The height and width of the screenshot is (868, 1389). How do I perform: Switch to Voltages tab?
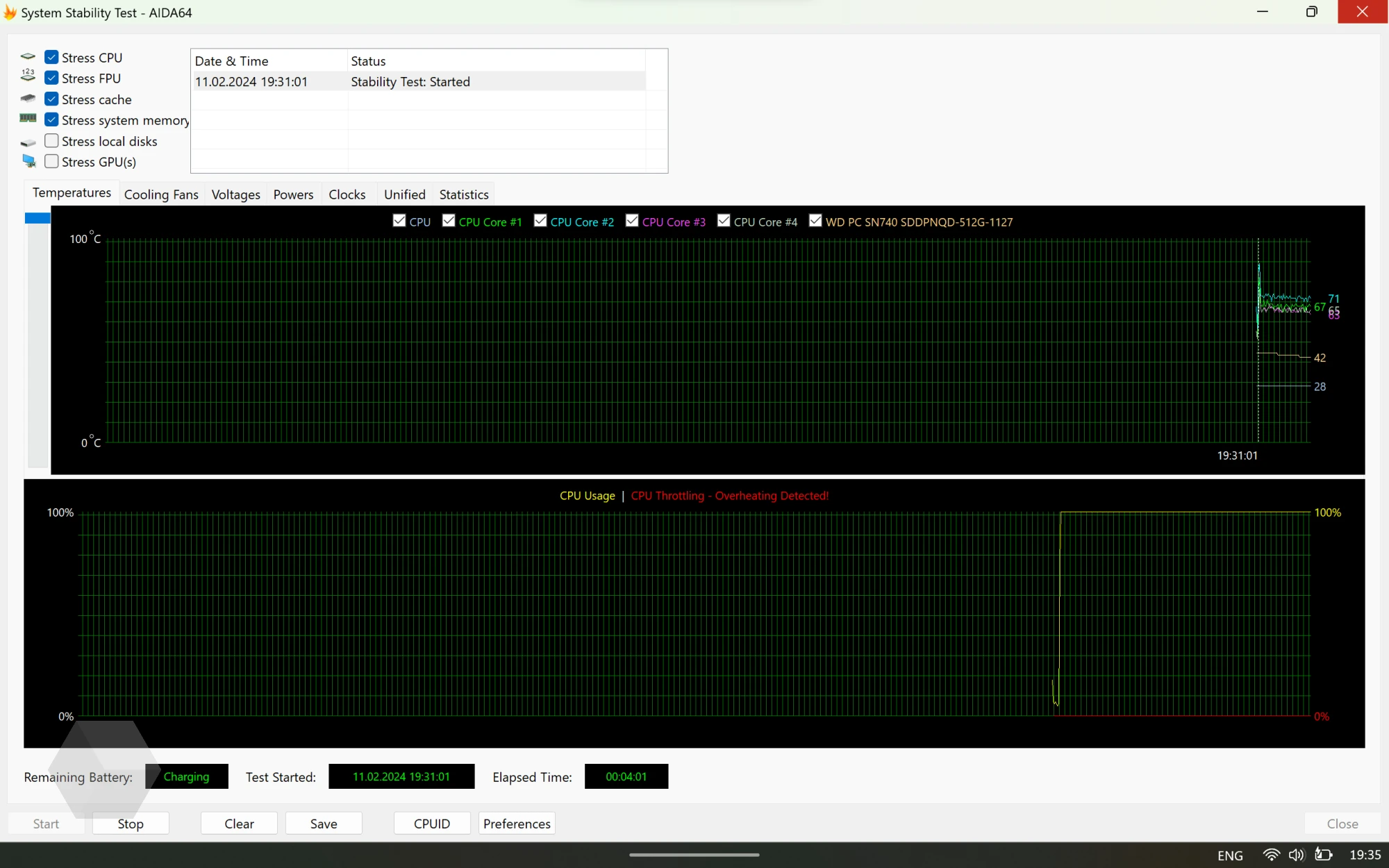(x=235, y=194)
